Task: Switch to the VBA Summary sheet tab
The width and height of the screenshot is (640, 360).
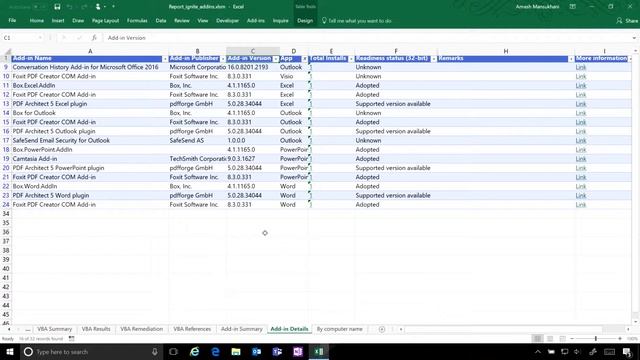Action: [x=54, y=329]
